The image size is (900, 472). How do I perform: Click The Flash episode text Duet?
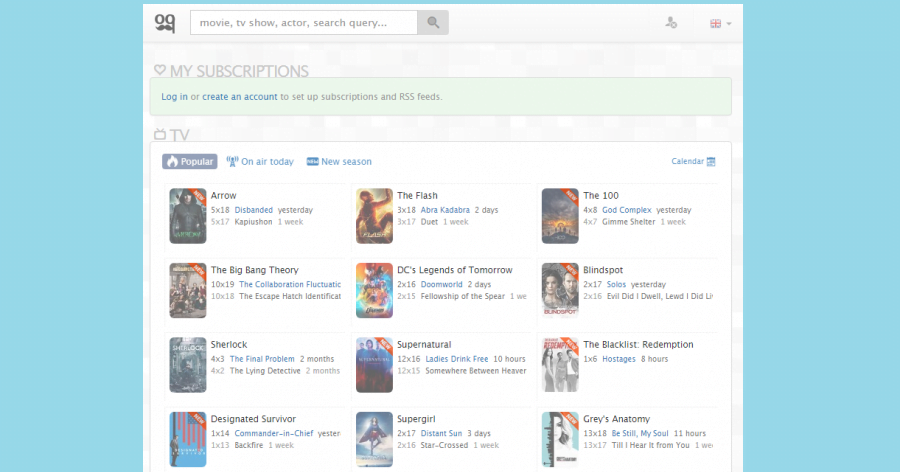(x=429, y=222)
